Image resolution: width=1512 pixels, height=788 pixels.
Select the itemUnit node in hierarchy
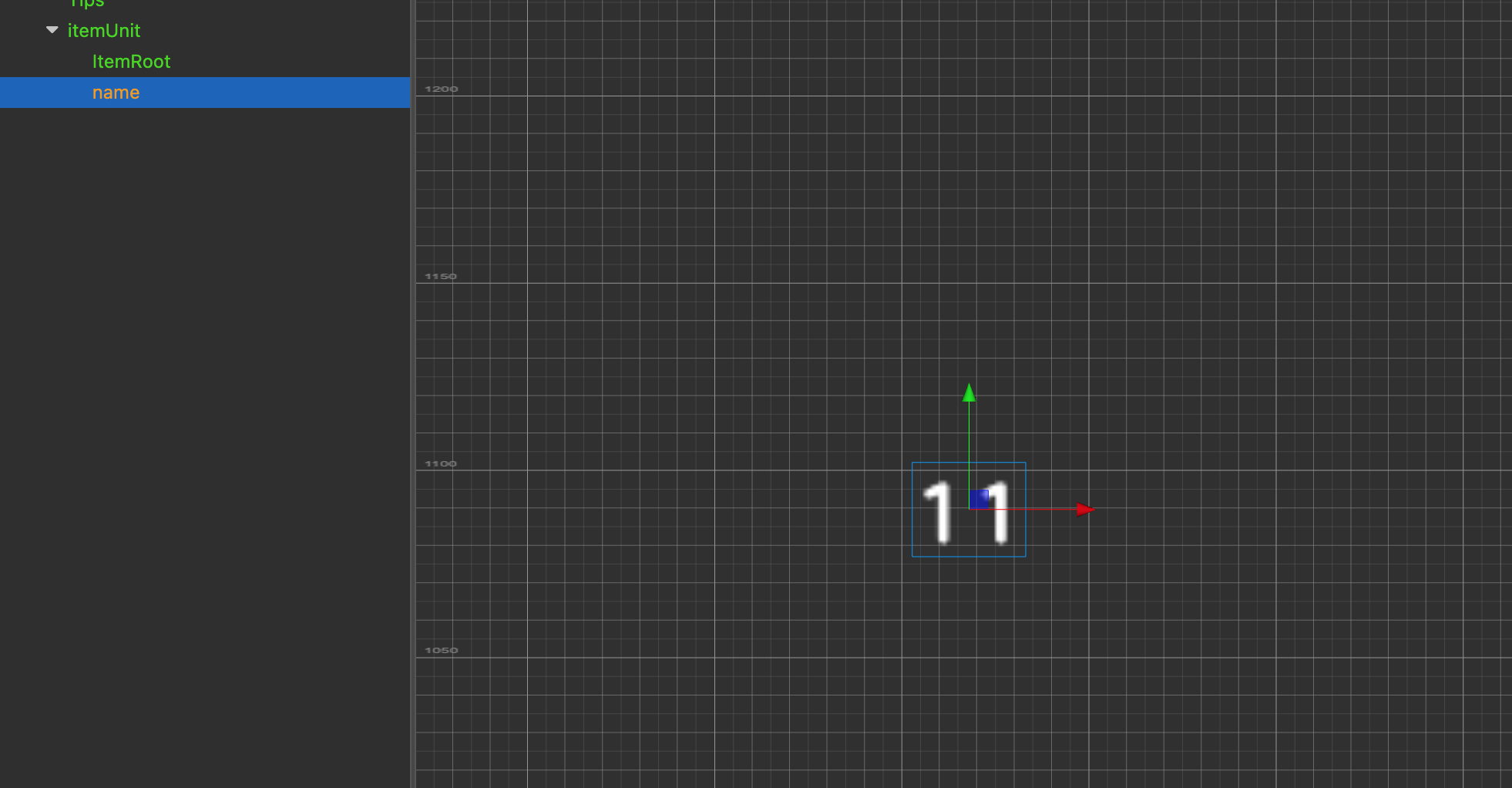click(104, 31)
